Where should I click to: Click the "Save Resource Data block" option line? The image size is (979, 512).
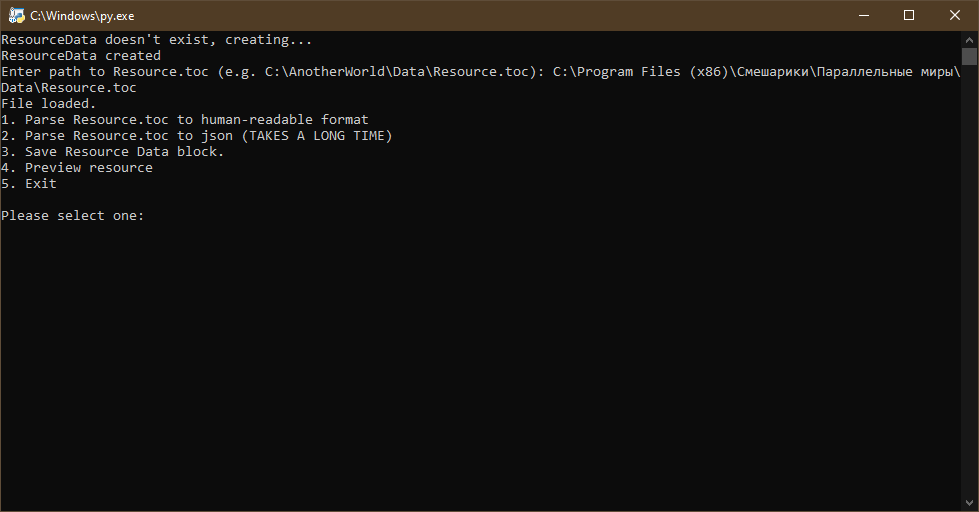point(113,152)
